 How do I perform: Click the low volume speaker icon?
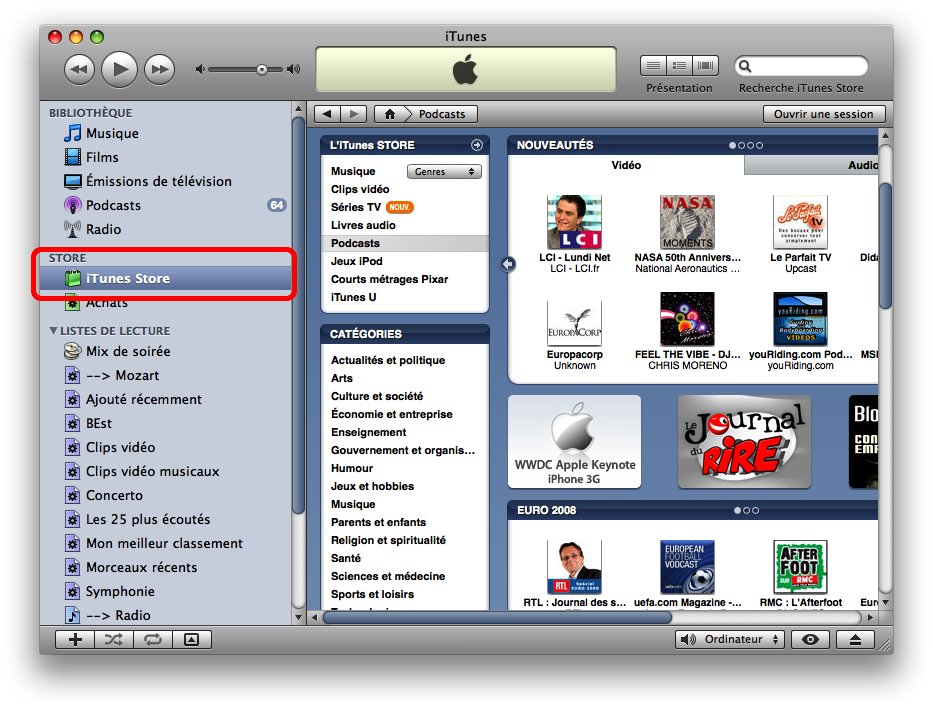[x=200, y=70]
